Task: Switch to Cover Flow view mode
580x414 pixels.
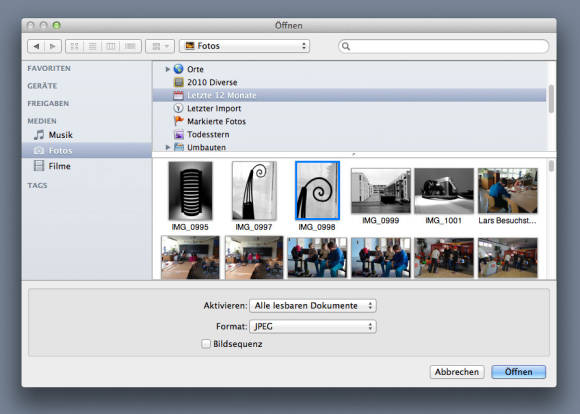Action: tap(130, 46)
